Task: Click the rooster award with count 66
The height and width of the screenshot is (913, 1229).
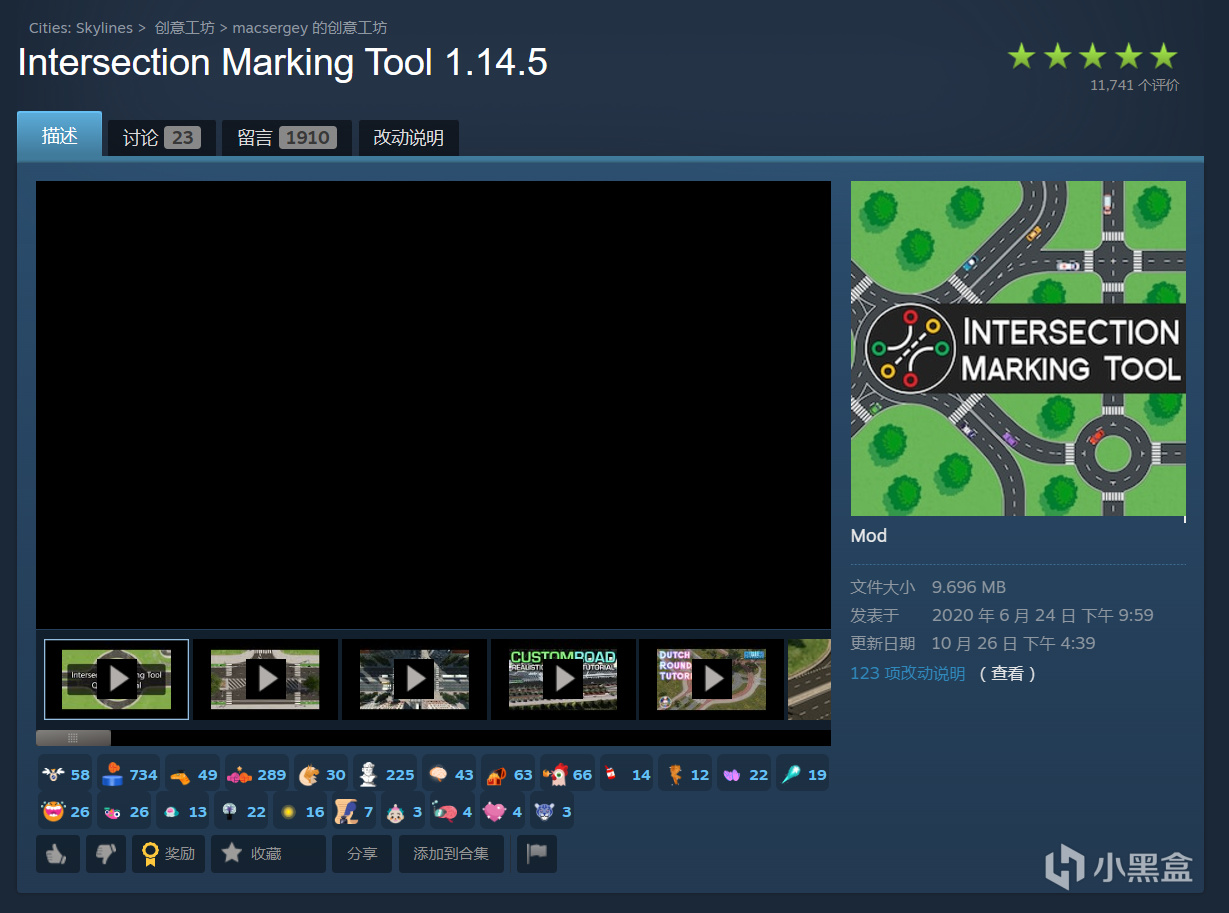Action: pyautogui.click(x=568, y=774)
